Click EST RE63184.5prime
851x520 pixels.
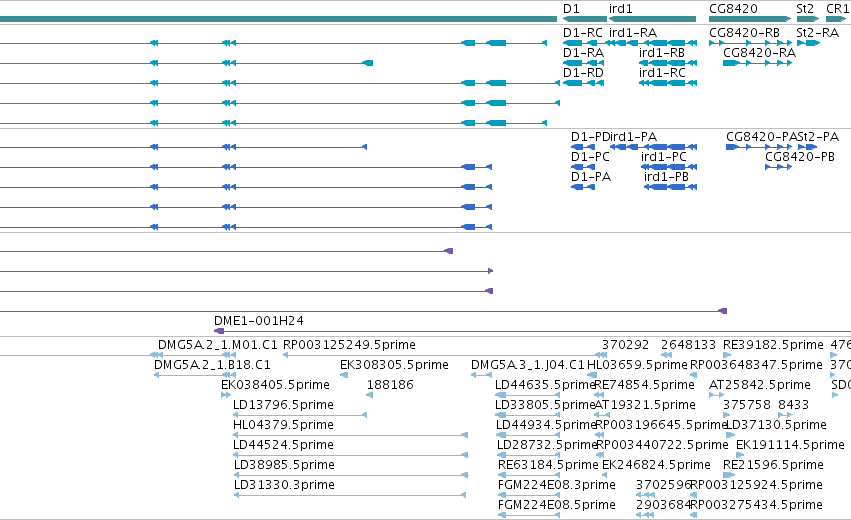click(548, 465)
